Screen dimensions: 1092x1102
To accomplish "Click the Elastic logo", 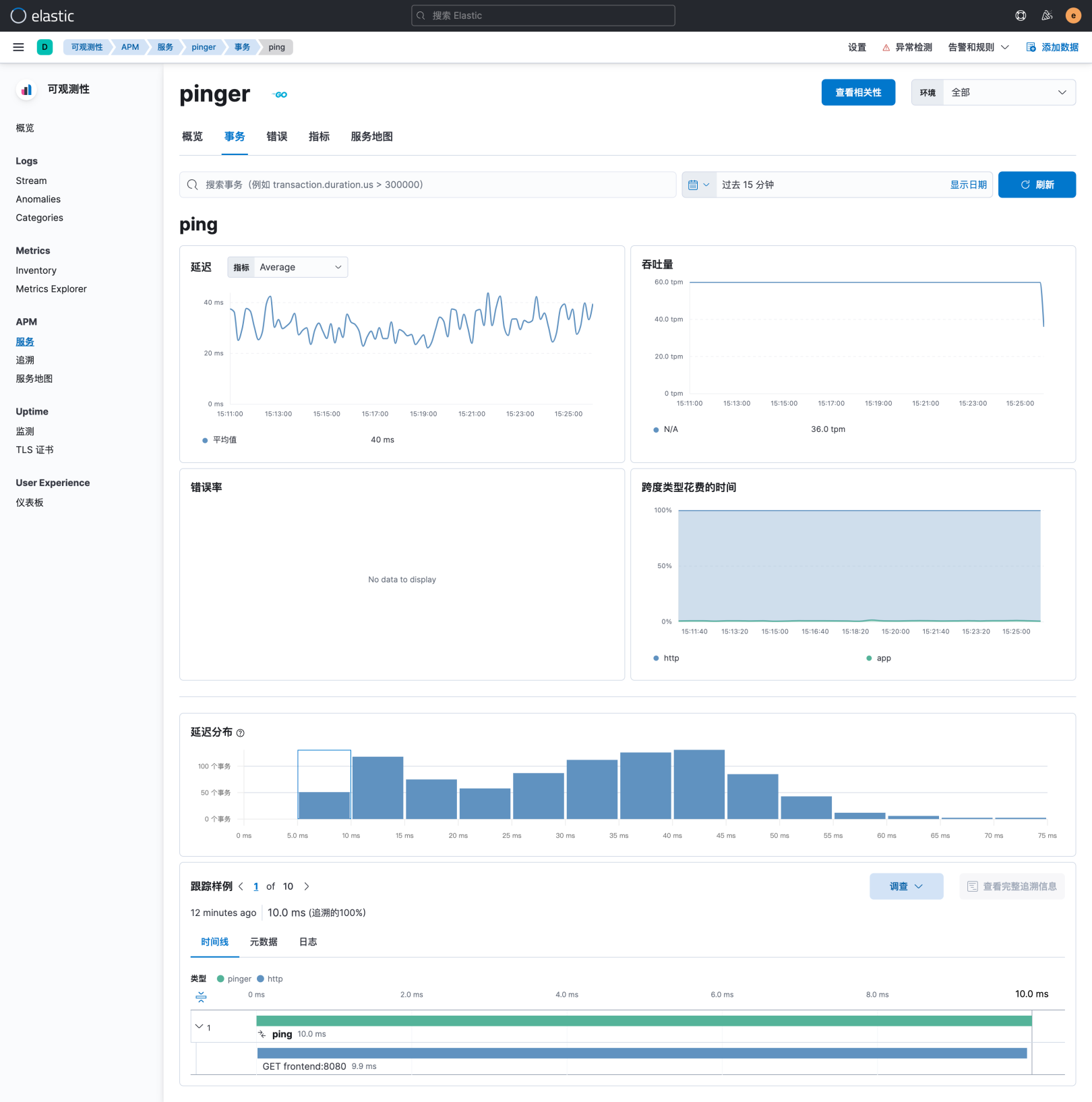I will [42, 16].
